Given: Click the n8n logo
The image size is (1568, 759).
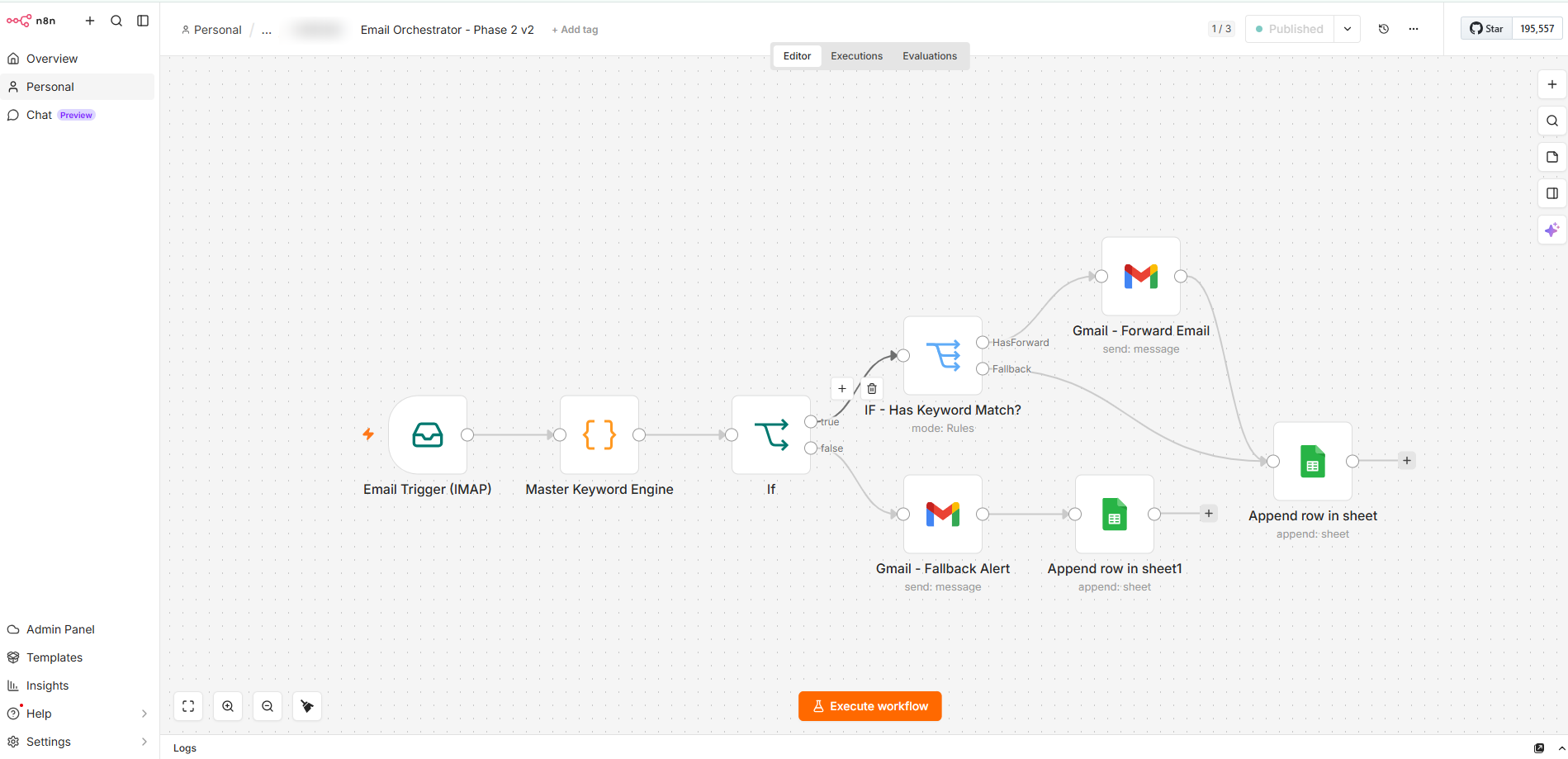Looking at the screenshot, I should click(31, 21).
